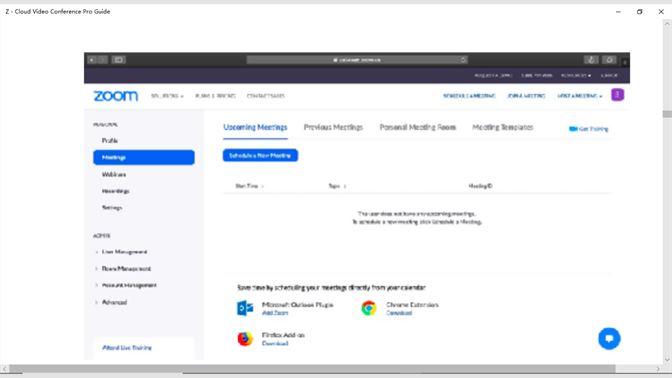Screen dimensions: 672x378
Task: Click the reload icon in address bar
Action: [x=463, y=60]
